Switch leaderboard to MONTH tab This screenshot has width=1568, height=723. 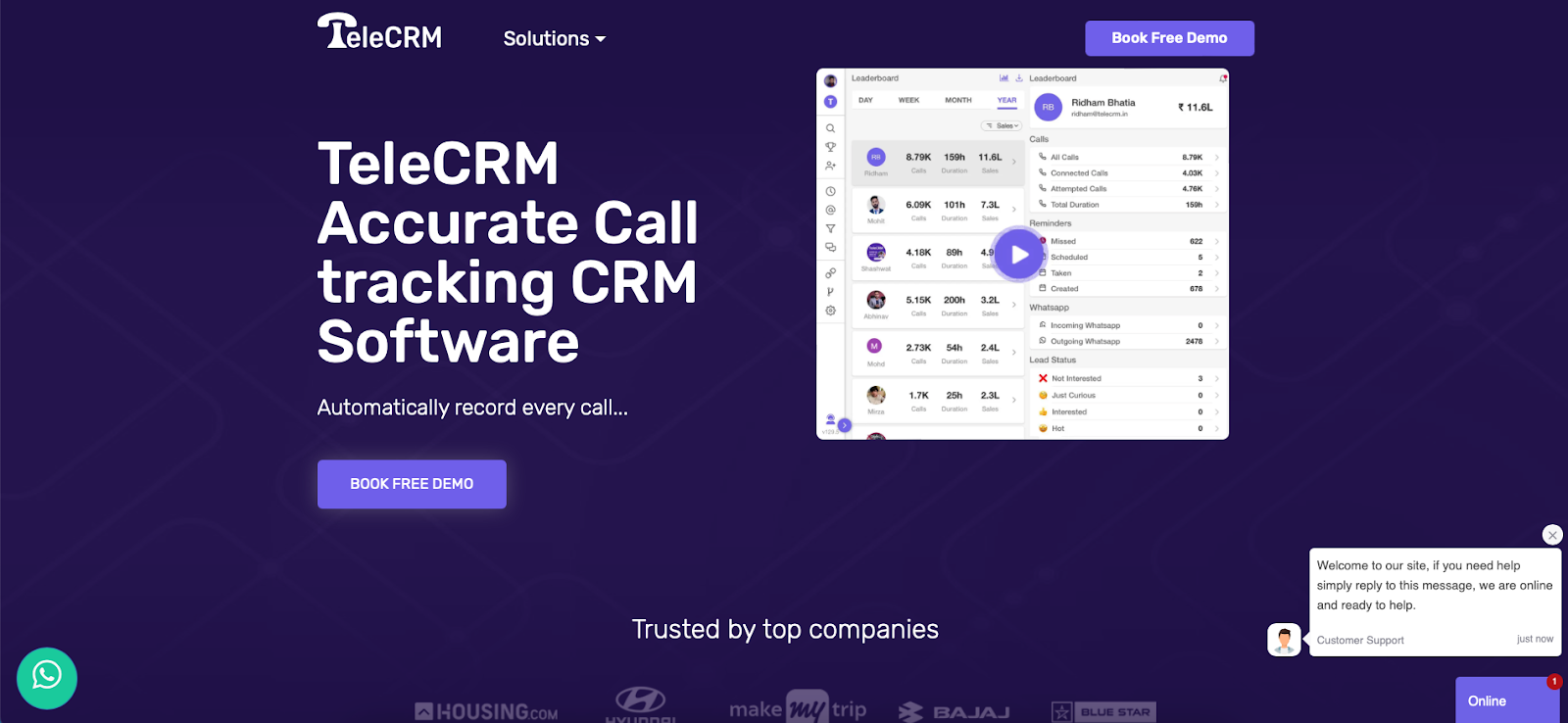click(958, 100)
